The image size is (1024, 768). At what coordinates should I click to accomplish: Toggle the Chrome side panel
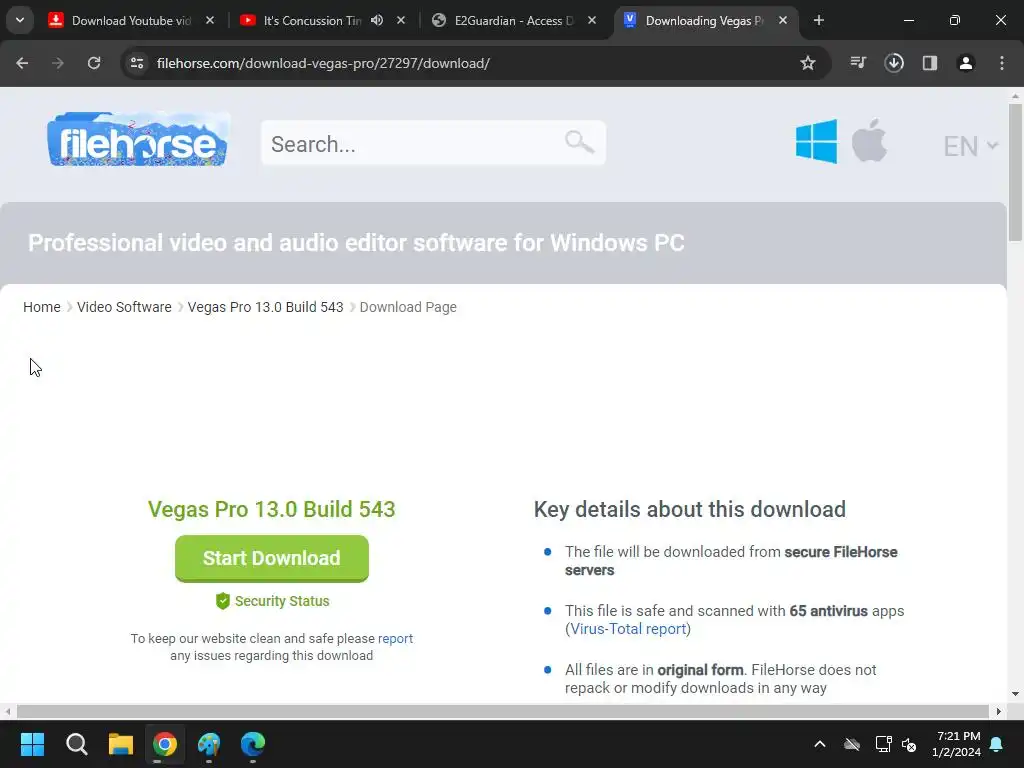click(x=930, y=63)
